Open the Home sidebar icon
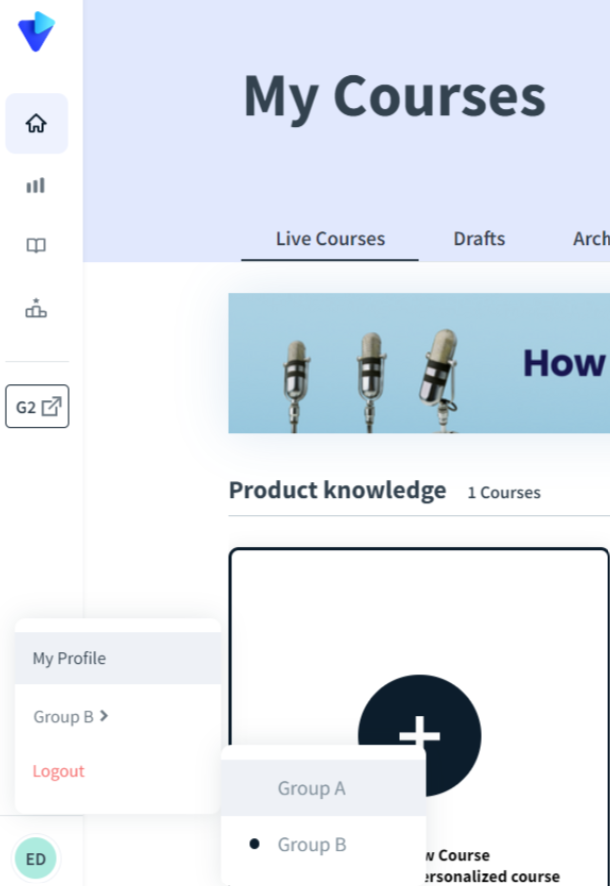Viewport: 610px width, 886px height. click(x=36, y=123)
